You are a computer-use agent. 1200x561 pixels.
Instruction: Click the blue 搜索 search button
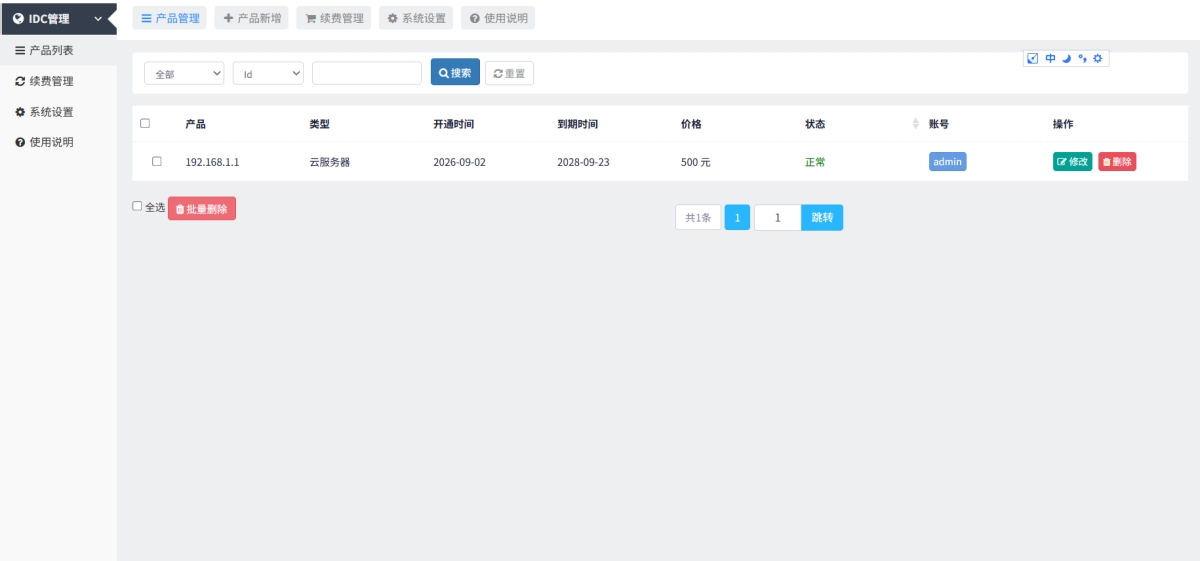coord(455,73)
